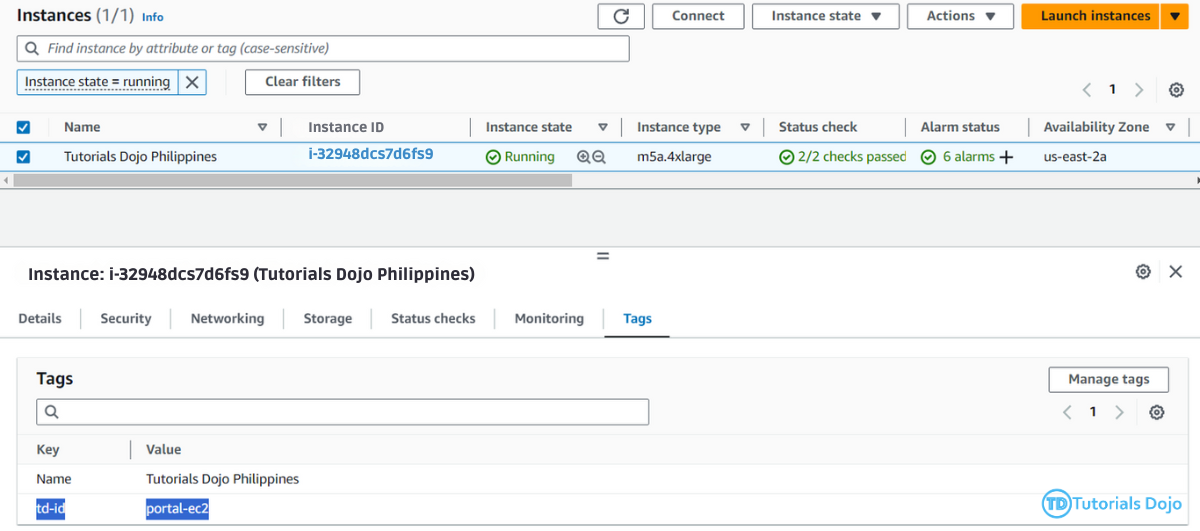Open the Actions dropdown
Viewport: 1200px width, 531px height.
[961, 16]
